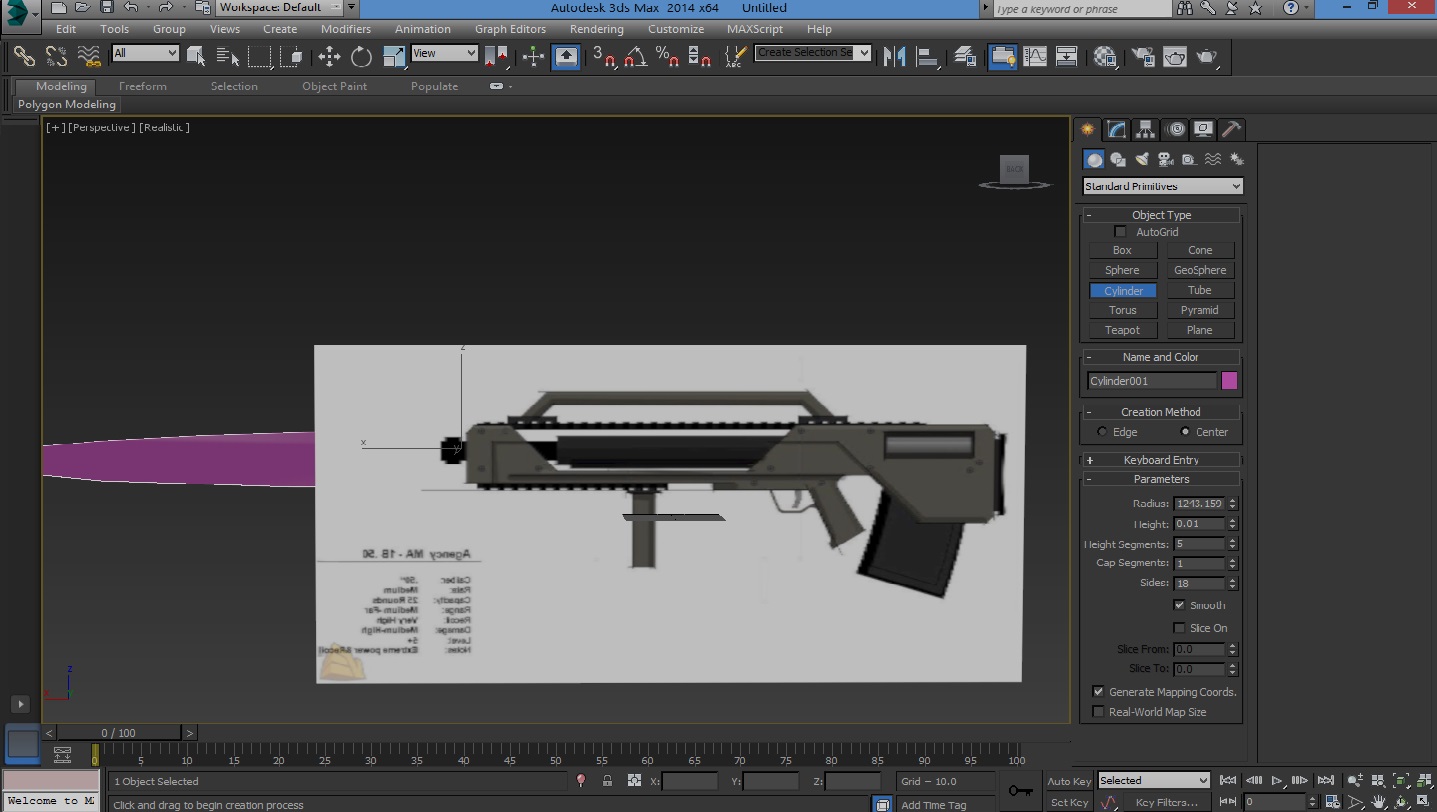Open the Select by Name list

[x=228, y=56]
